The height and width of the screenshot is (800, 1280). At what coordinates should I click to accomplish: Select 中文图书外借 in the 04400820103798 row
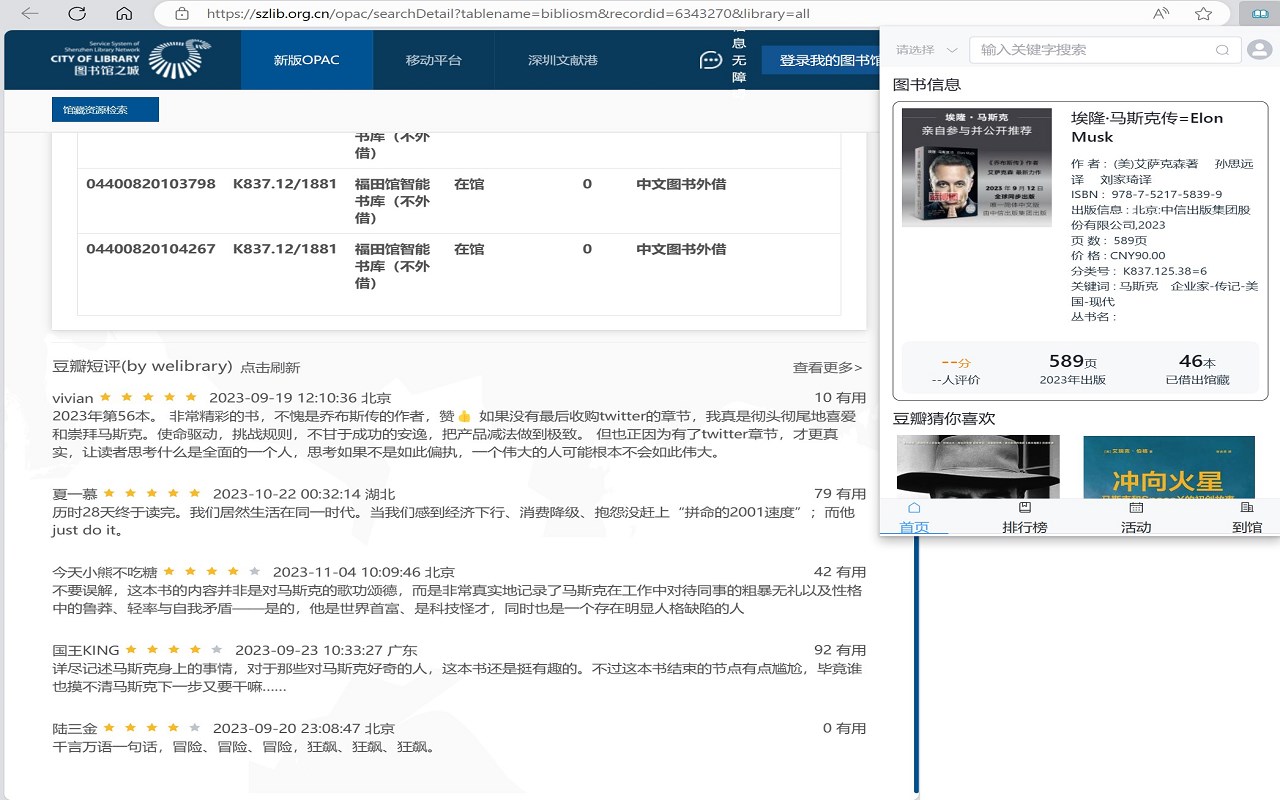pyautogui.click(x=681, y=184)
